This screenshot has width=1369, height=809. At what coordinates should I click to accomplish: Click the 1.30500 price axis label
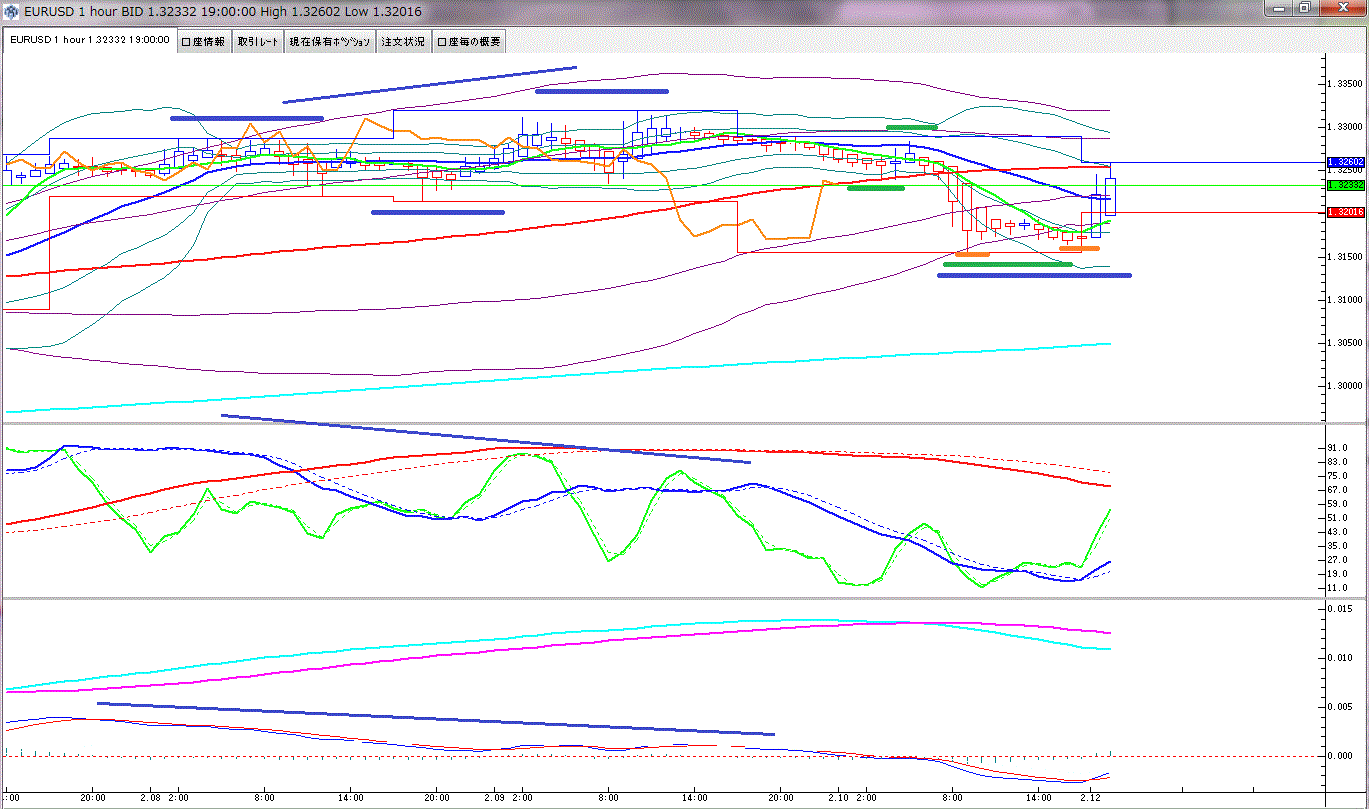point(1344,342)
